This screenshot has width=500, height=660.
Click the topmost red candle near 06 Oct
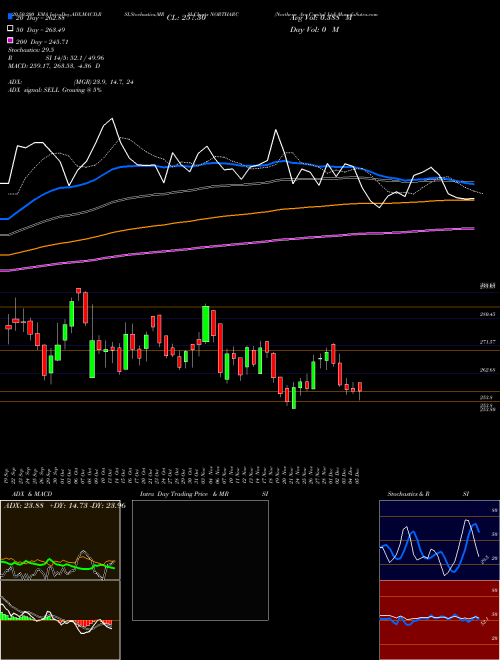(78, 290)
